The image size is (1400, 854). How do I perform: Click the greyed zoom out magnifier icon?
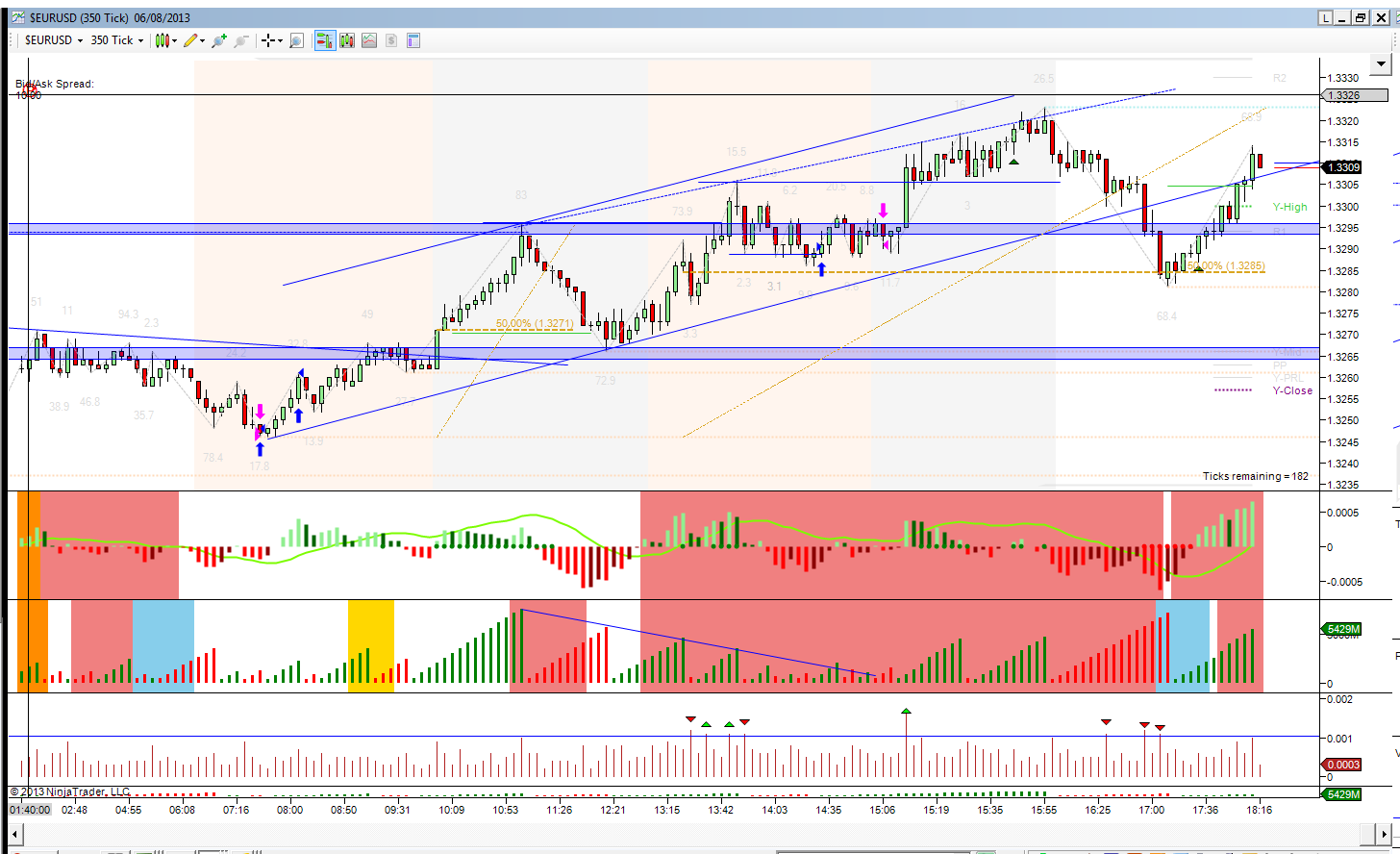(240, 40)
